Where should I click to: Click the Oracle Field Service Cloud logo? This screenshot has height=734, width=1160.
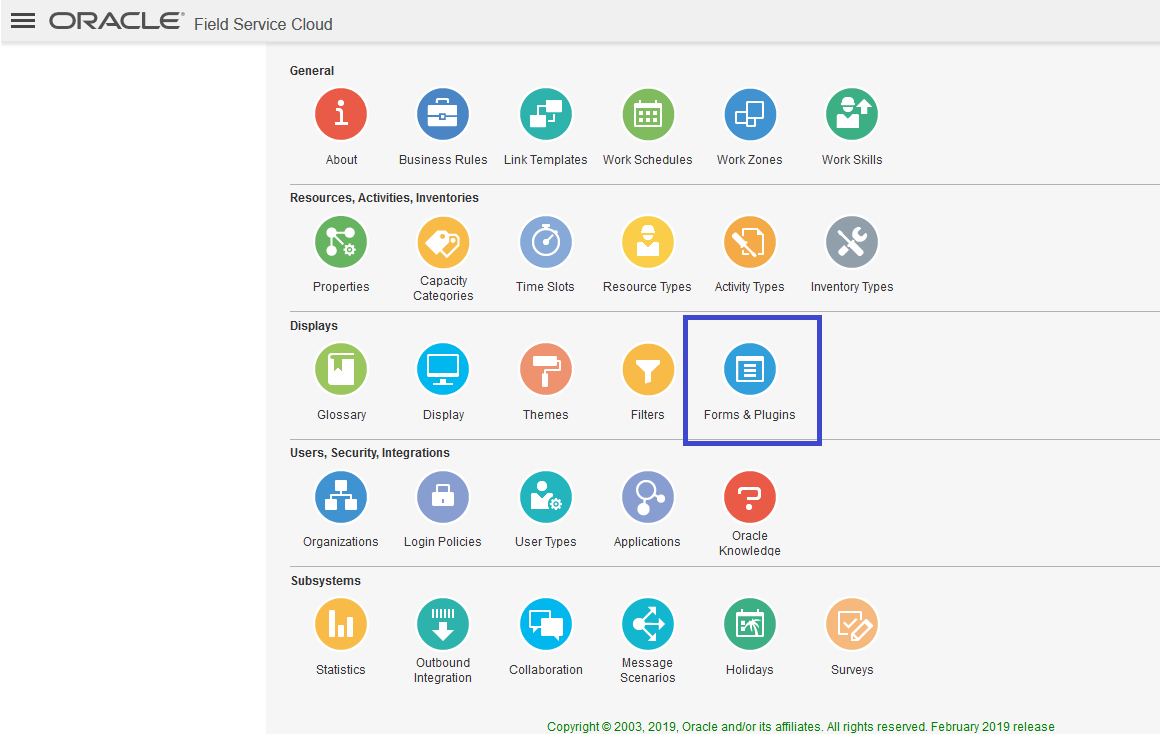(x=113, y=20)
